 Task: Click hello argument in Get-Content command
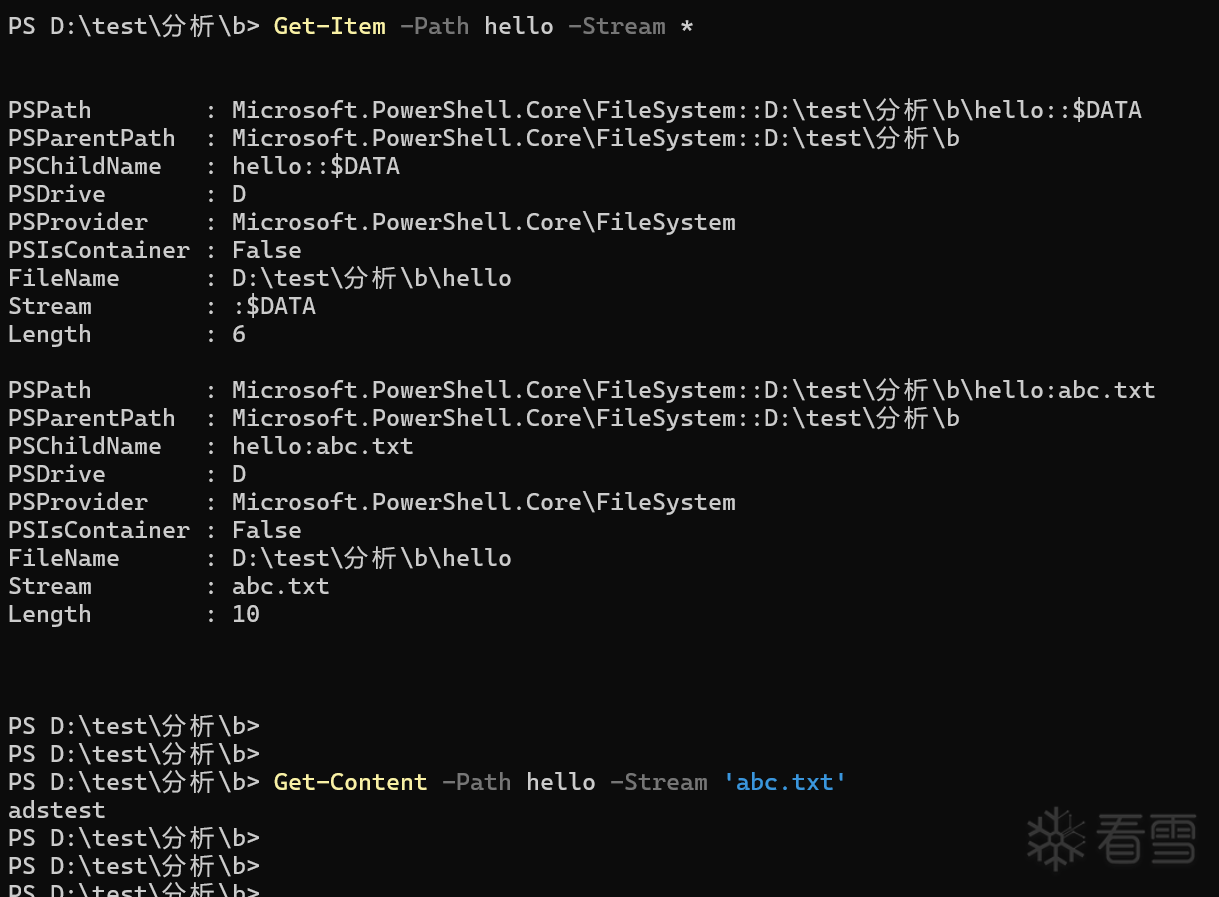[x=561, y=782]
